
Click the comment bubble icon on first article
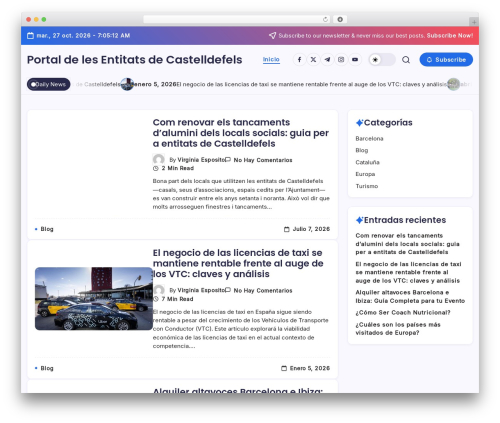point(228,160)
